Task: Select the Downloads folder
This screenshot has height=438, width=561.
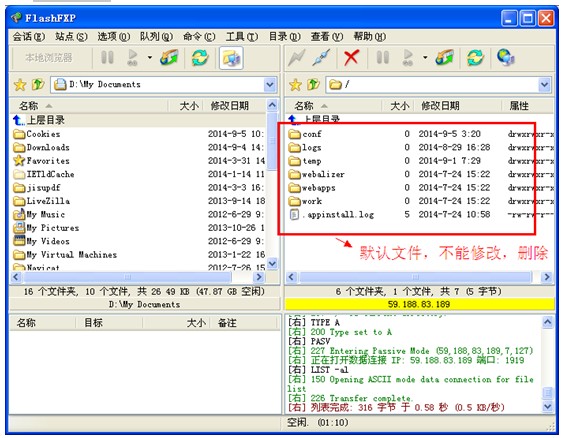Action: pyautogui.click(x=41, y=147)
